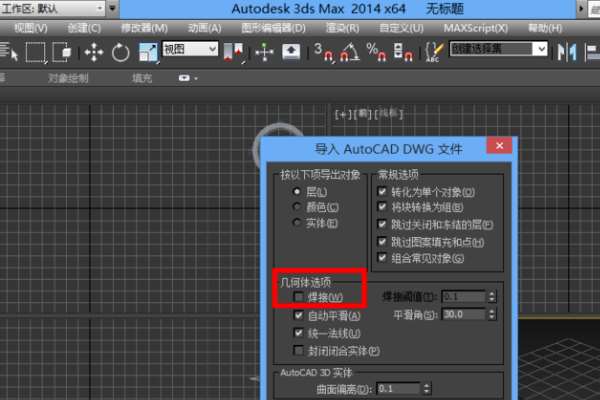
Task: Toggle 将块转换为组(B) checkbox
Action: point(382,207)
